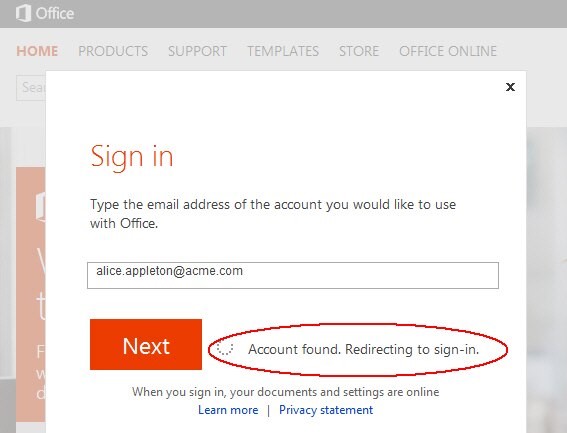Click the loading spinner beside Next

coord(225,349)
